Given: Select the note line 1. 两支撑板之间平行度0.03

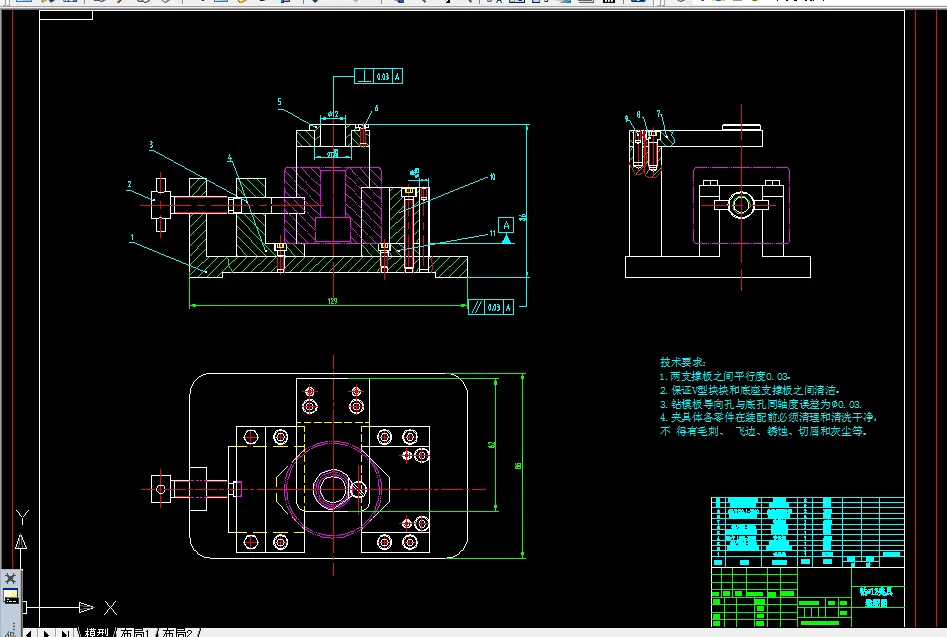Looking at the screenshot, I should (725, 376).
